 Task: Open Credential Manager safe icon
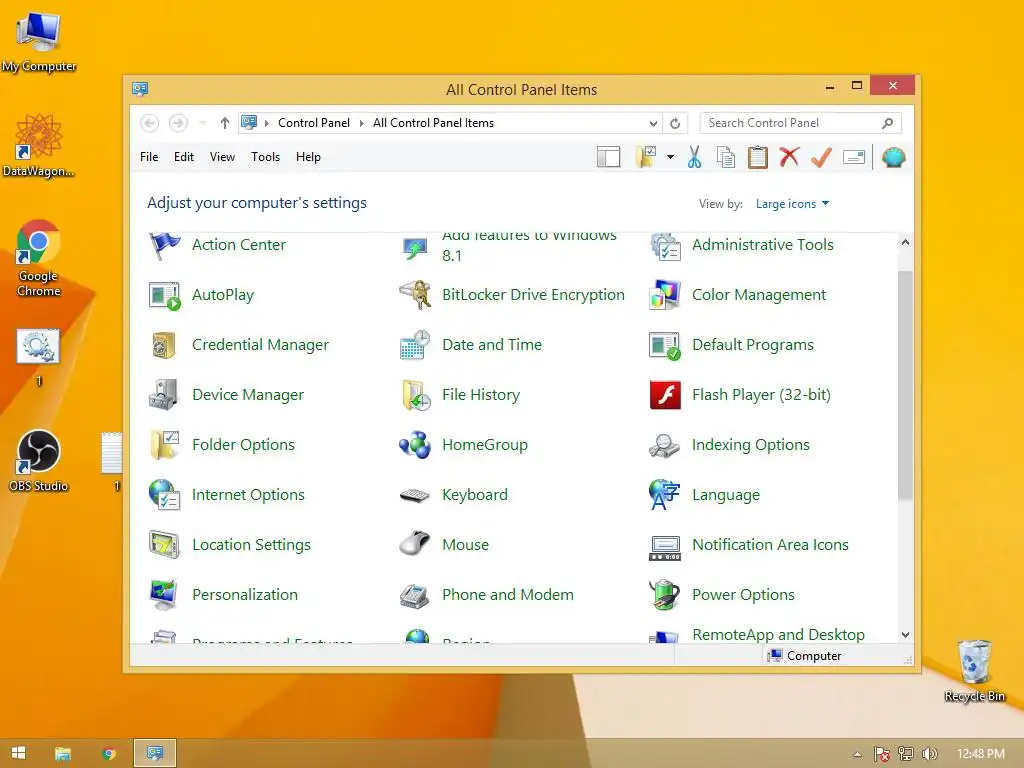coord(164,345)
